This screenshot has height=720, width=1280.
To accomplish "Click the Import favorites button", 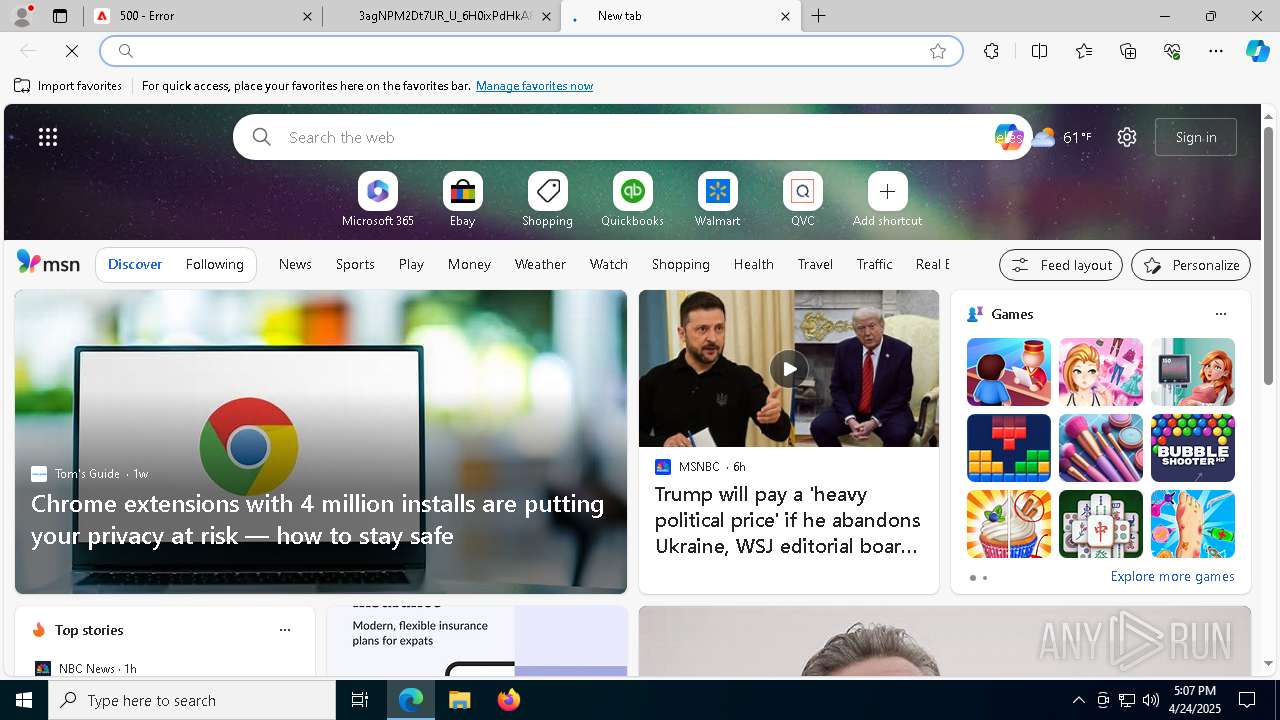I will (68, 86).
